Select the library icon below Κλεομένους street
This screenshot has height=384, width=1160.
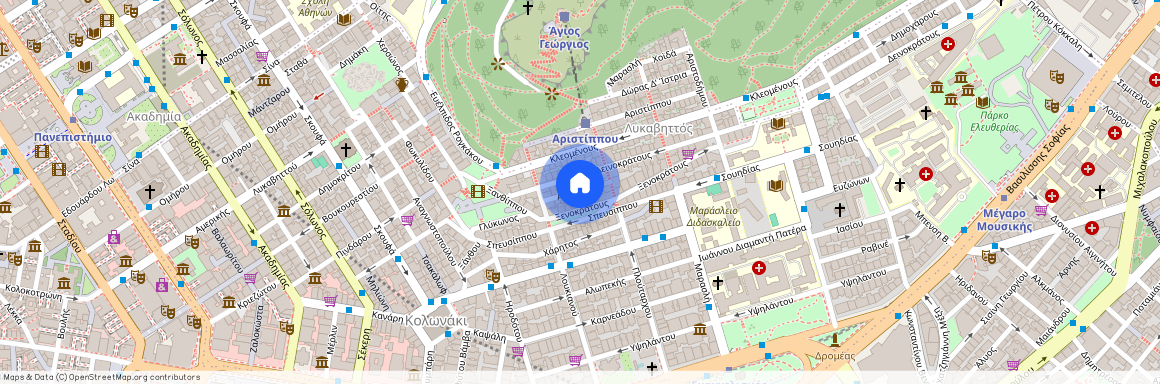[x=777, y=124]
